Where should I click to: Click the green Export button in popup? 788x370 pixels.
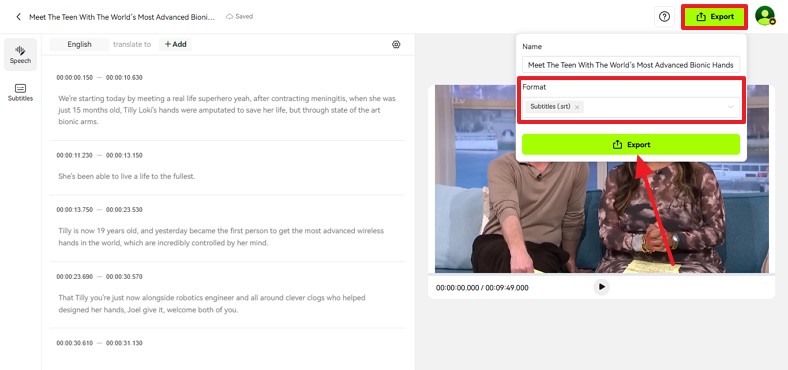pyautogui.click(x=631, y=144)
